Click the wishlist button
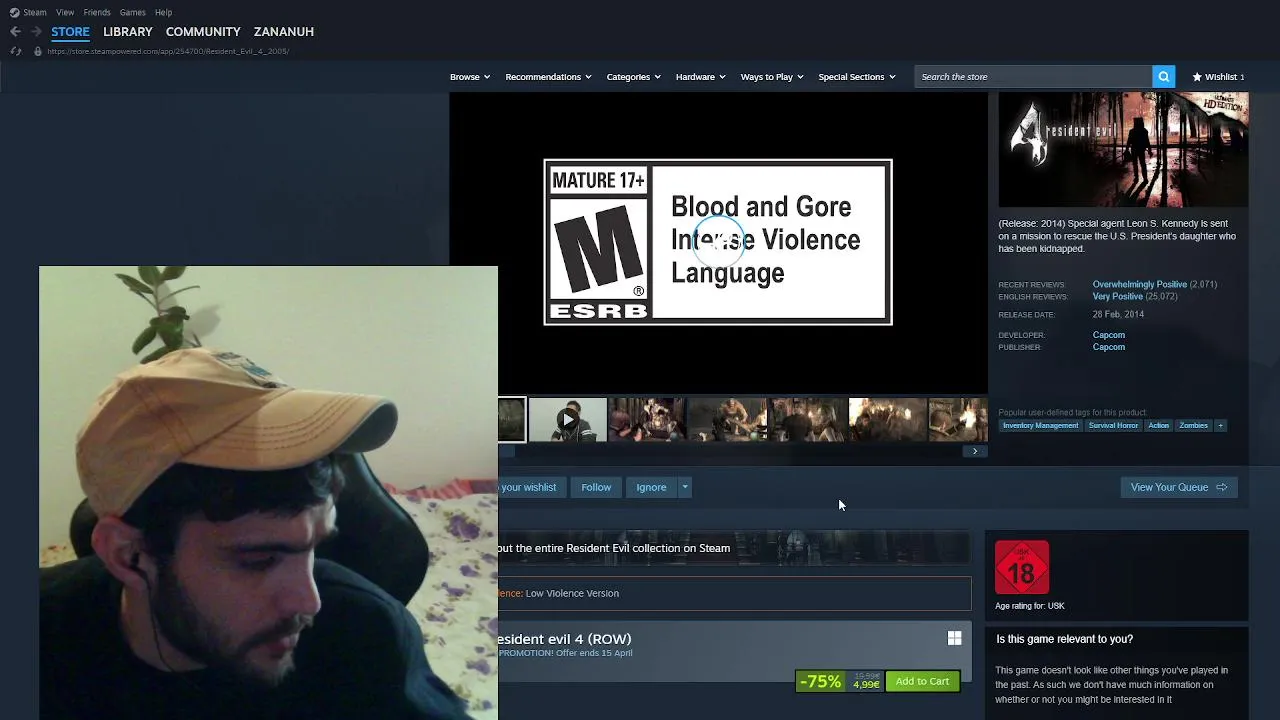This screenshot has height=720, width=1280. tap(532, 487)
